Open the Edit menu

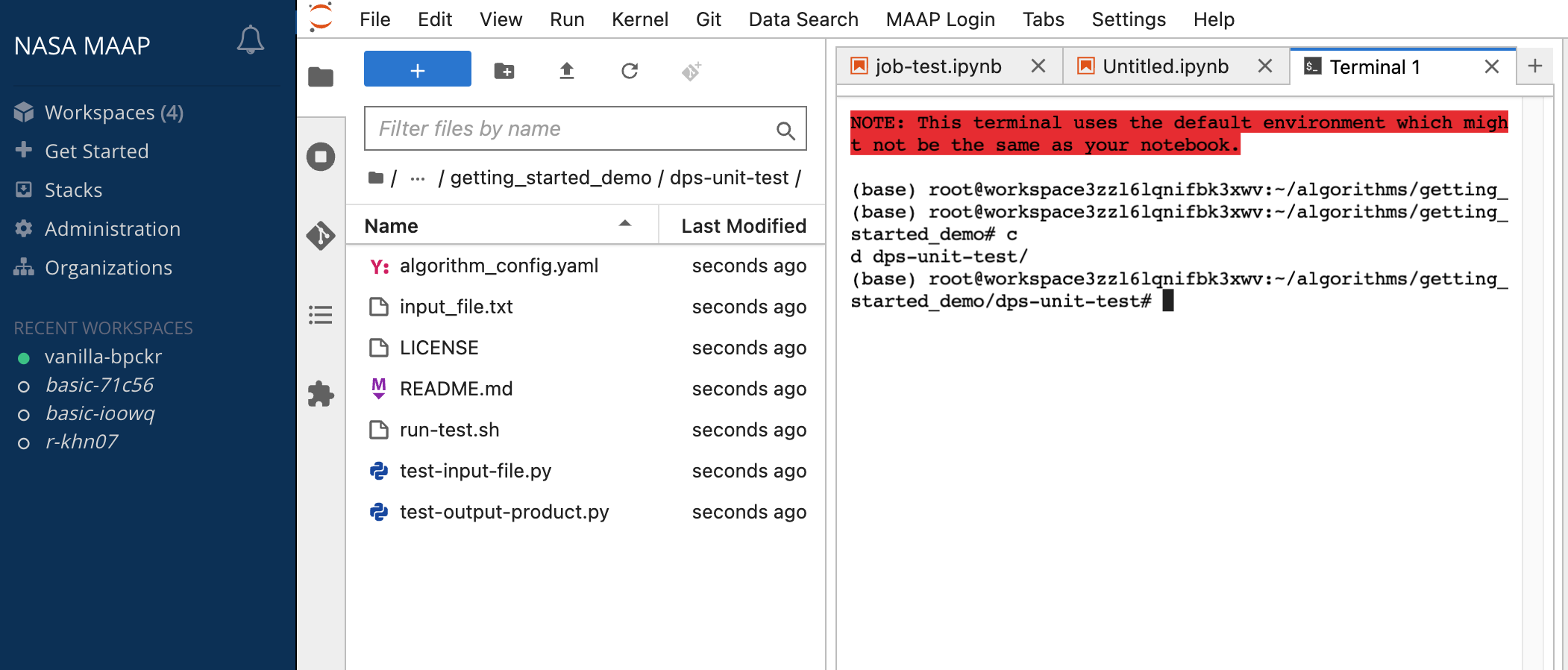(x=435, y=19)
